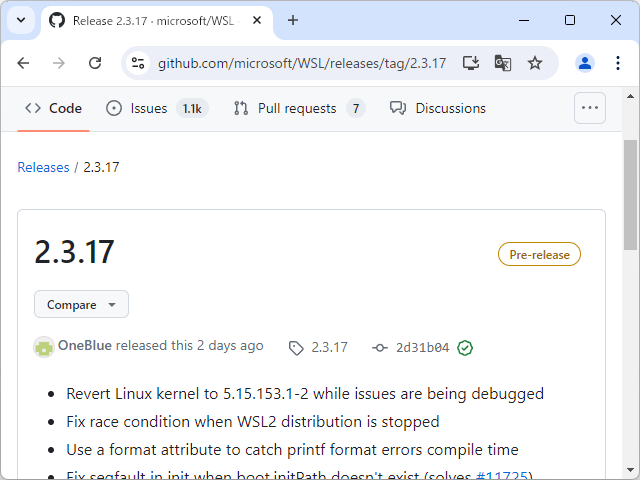Open the 2.3.17 tag link
This screenshot has width=640, height=480.
coord(318,347)
